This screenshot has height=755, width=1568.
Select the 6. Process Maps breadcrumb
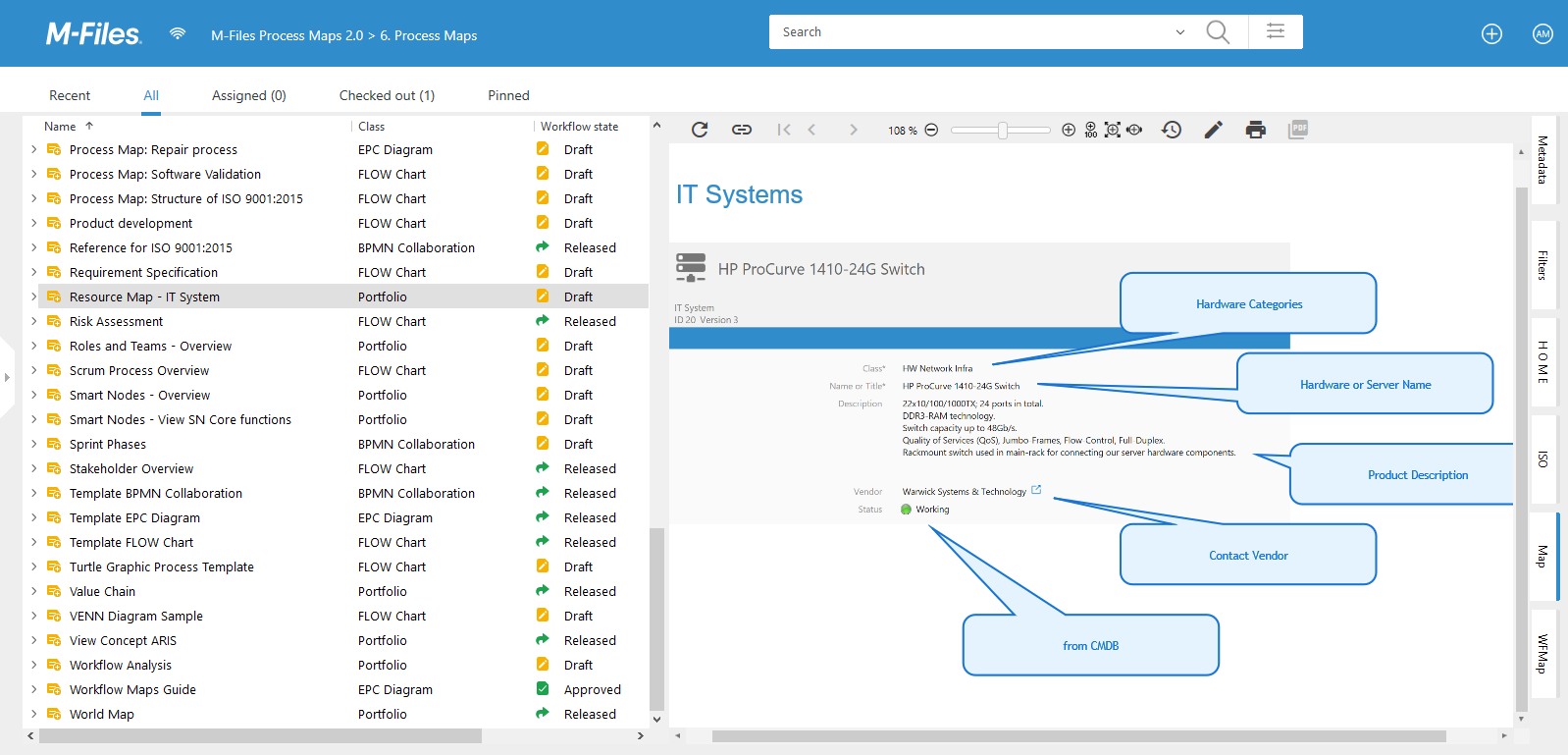pyautogui.click(x=428, y=35)
